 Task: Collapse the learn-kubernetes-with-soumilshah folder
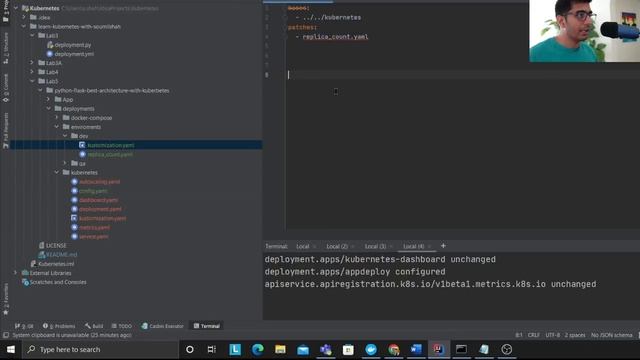point(24,26)
